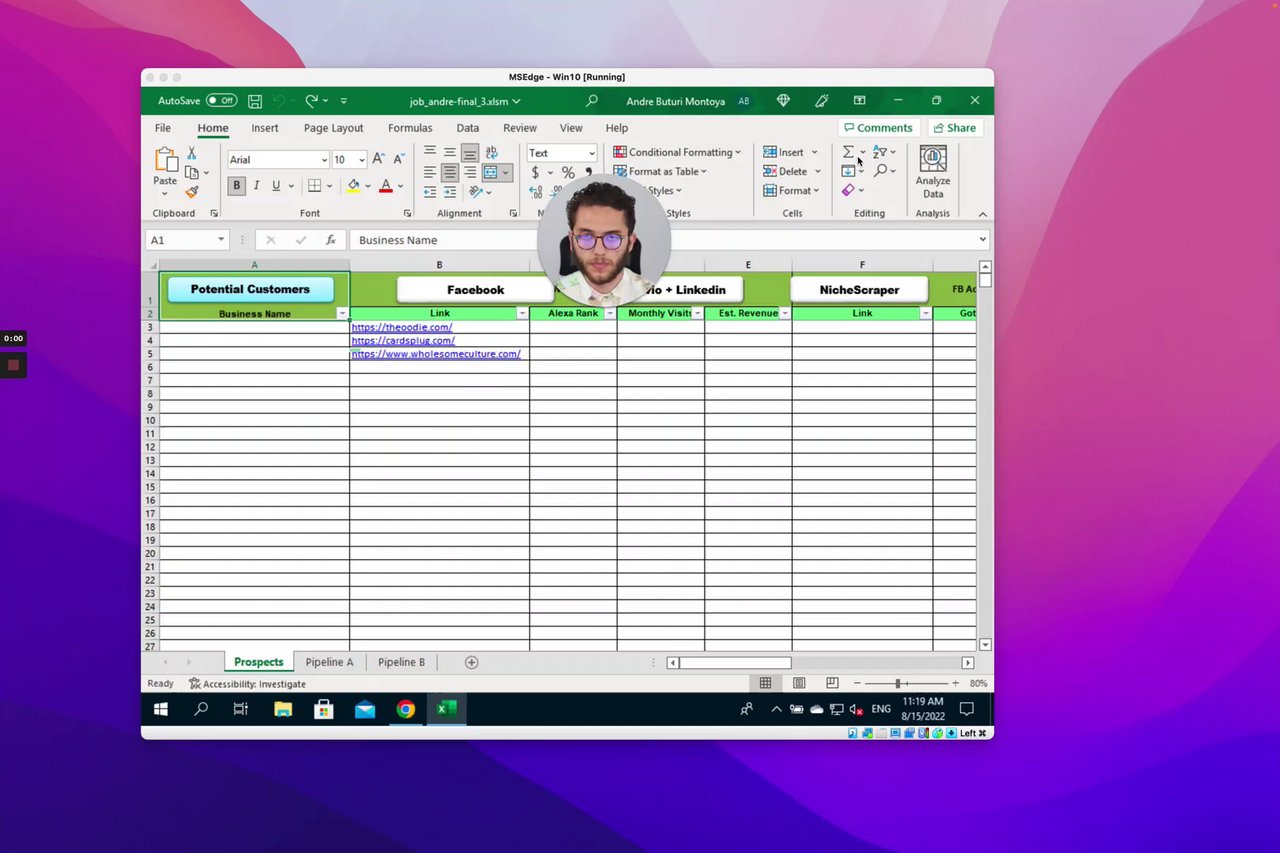The image size is (1280, 853).
Task: Open Find & Select magnifier icon
Action: click(x=880, y=171)
